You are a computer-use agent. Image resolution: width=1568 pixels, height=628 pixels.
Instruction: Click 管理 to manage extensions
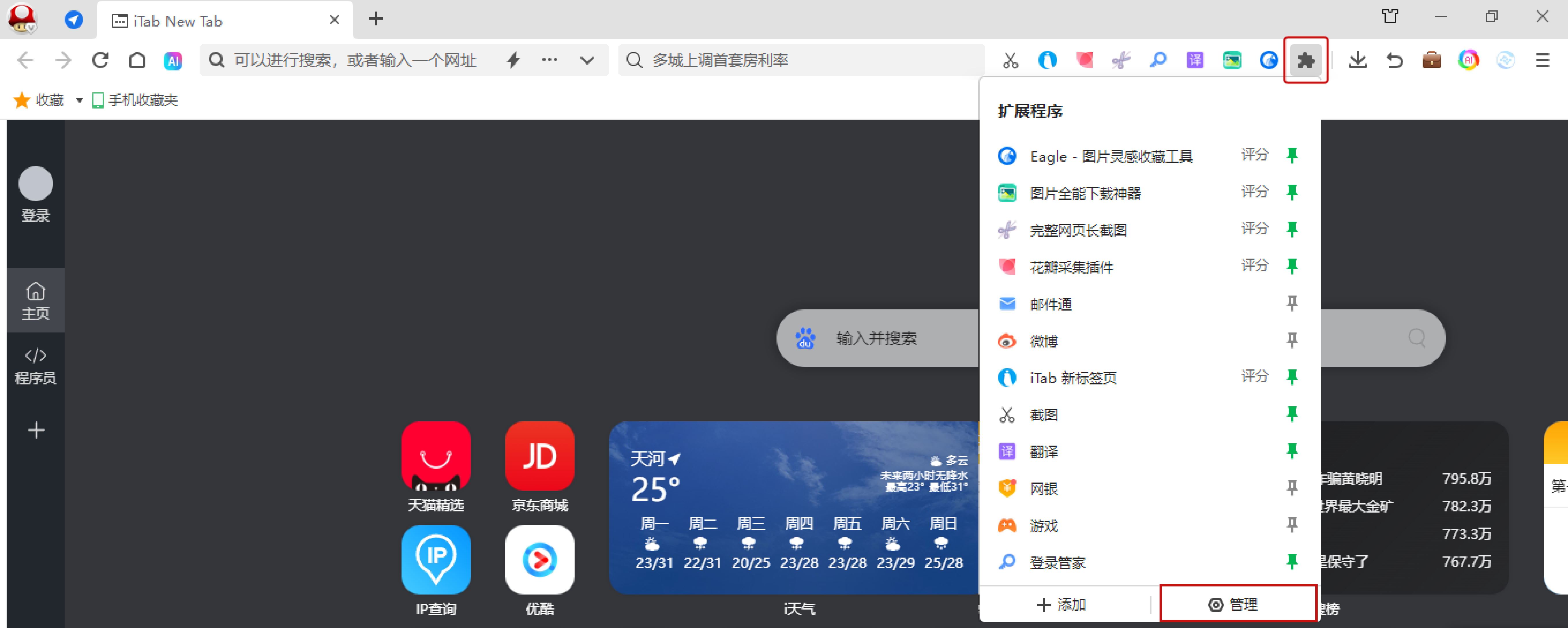point(1239,604)
